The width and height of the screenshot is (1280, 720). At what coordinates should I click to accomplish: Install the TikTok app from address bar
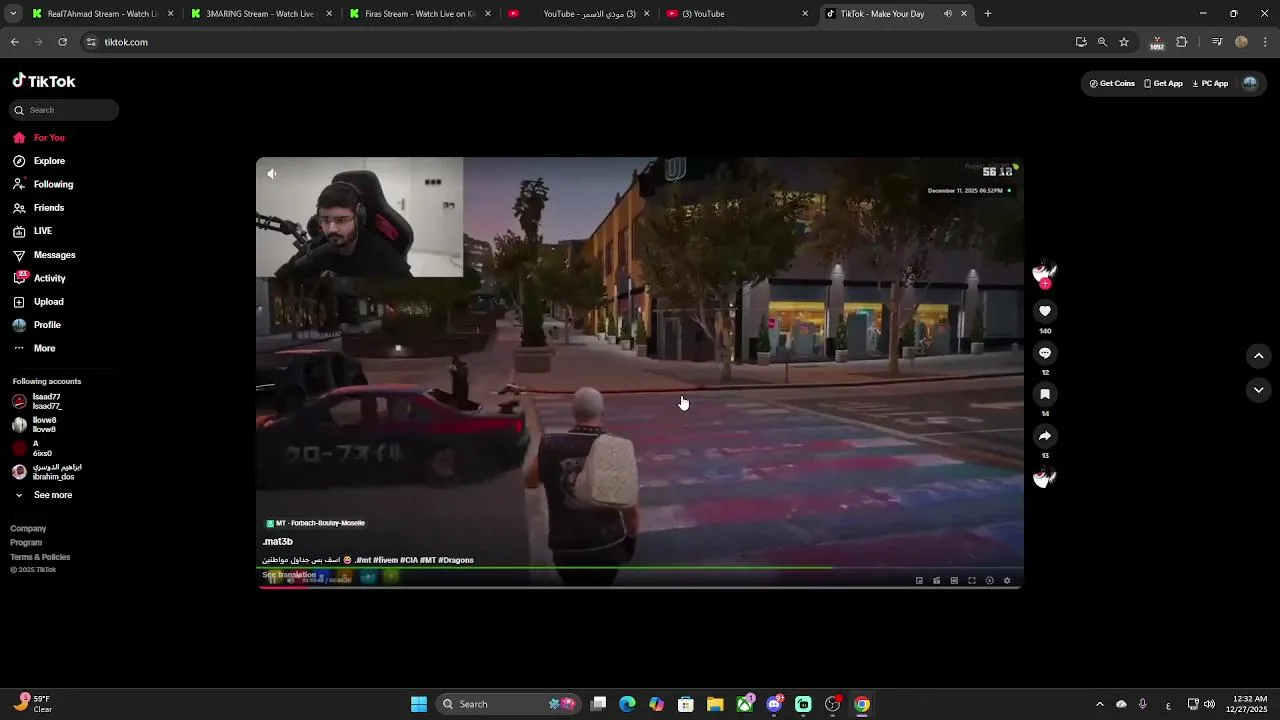[x=1081, y=42]
